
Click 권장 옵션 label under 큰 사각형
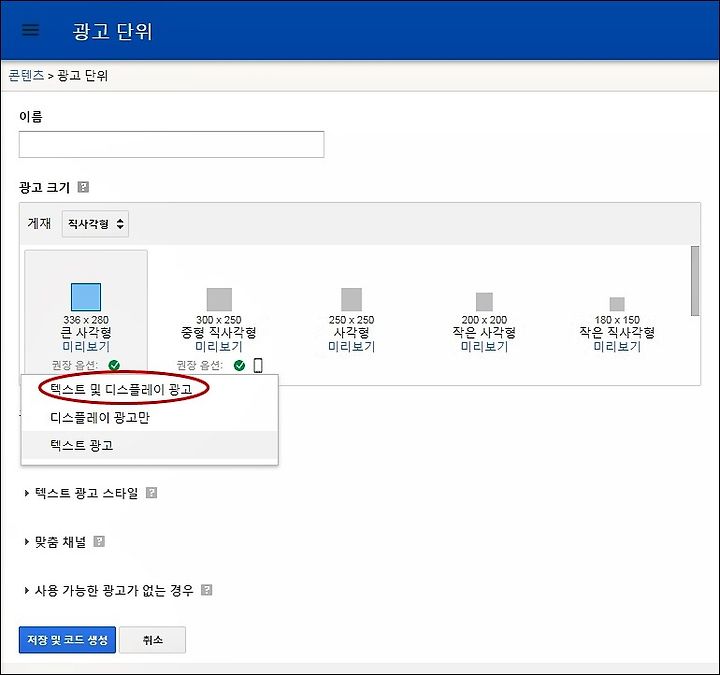pos(75,365)
